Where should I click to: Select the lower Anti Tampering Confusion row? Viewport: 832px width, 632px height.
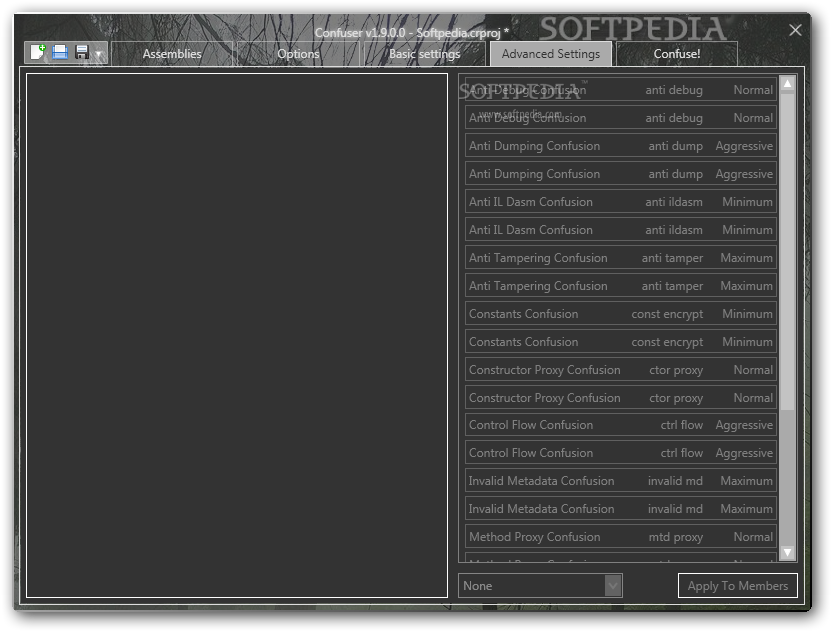[621, 285]
